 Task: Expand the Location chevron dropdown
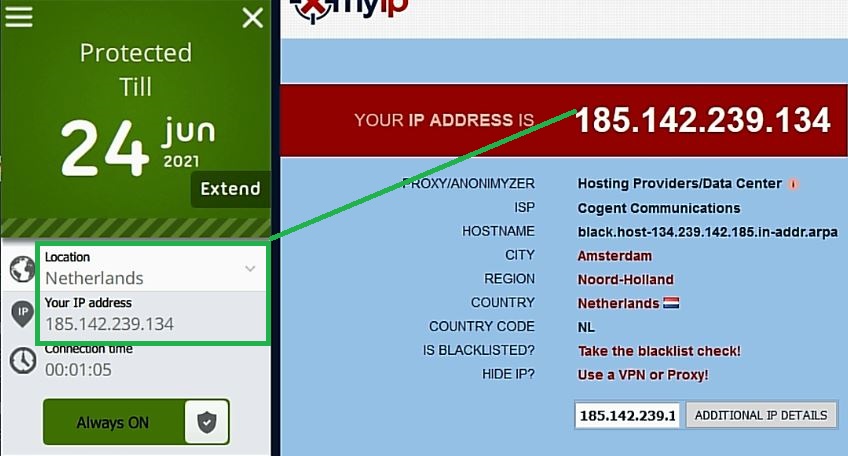pyautogui.click(x=250, y=268)
